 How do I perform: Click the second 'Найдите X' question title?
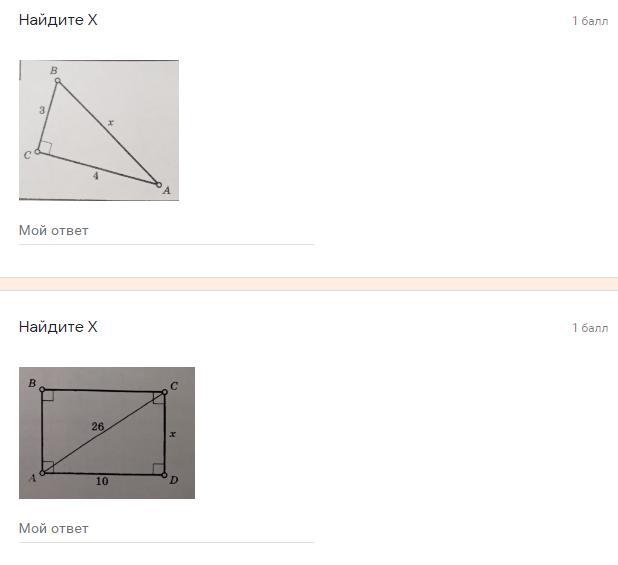(58, 327)
